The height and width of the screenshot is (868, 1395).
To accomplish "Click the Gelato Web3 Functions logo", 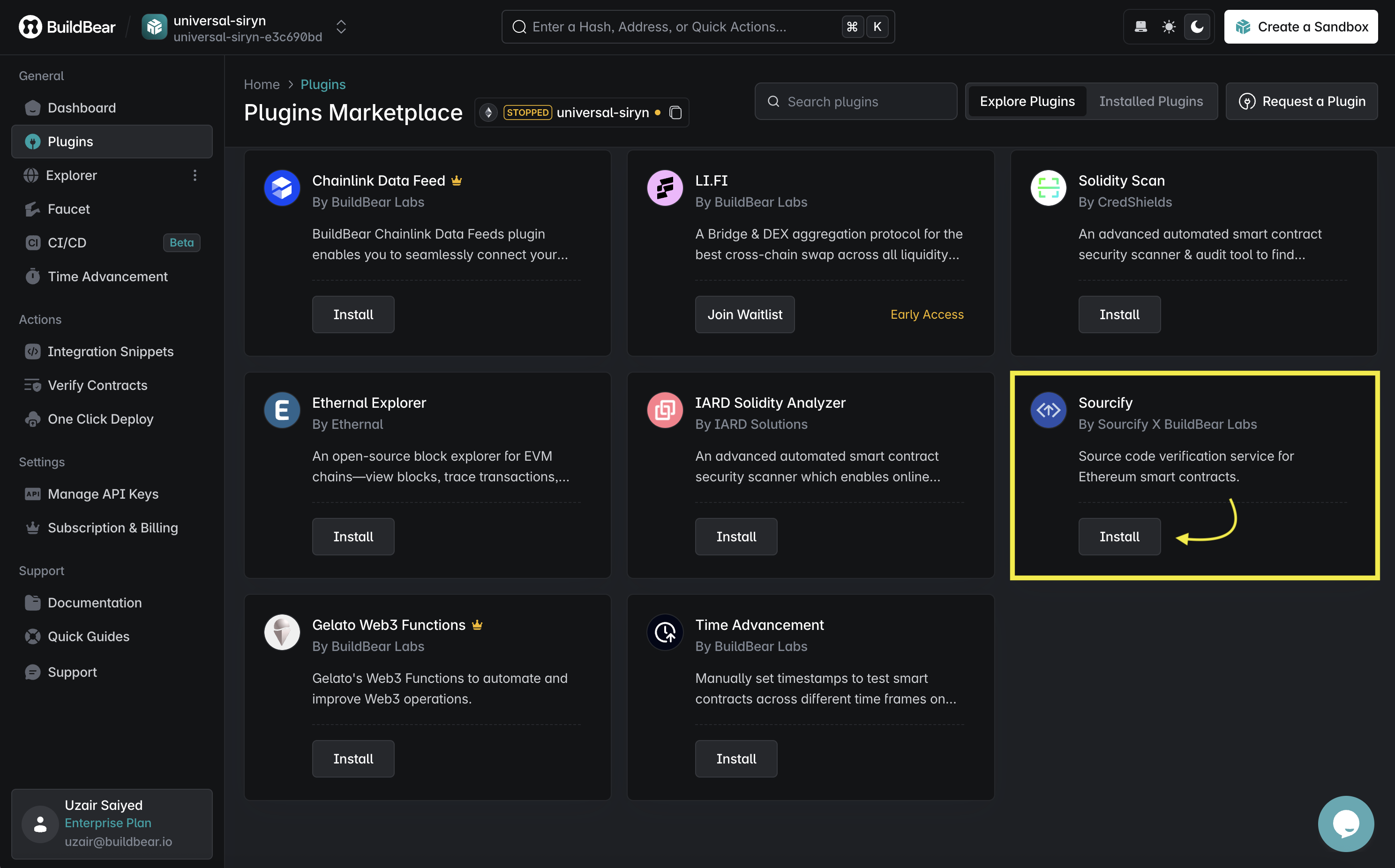I will pyautogui.click(x=282, y=632).
